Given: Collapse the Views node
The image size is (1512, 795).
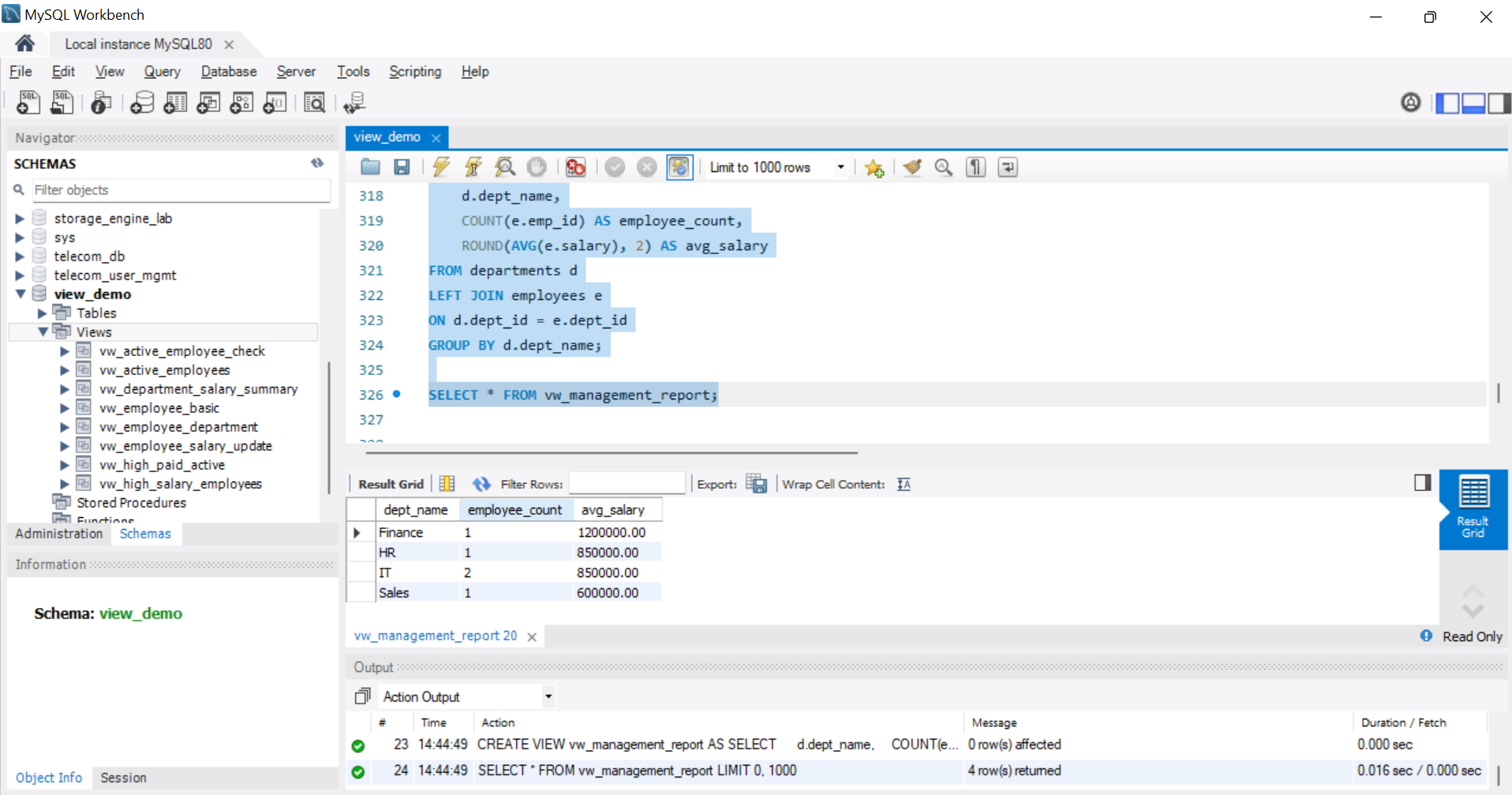Looking at the screenshot, I should click(x=43, y=332).
